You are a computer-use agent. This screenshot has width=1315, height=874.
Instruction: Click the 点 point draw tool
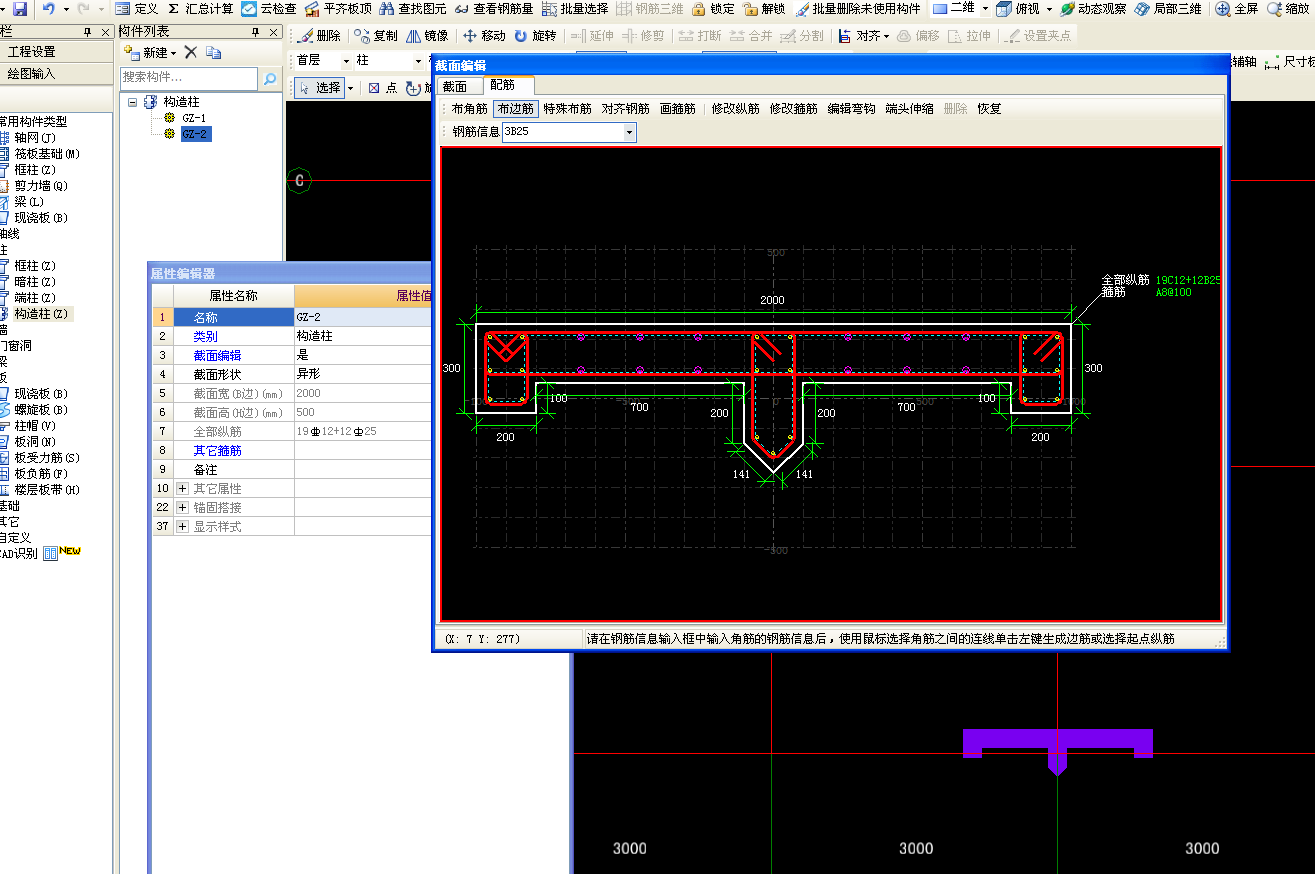coord(382,87)
